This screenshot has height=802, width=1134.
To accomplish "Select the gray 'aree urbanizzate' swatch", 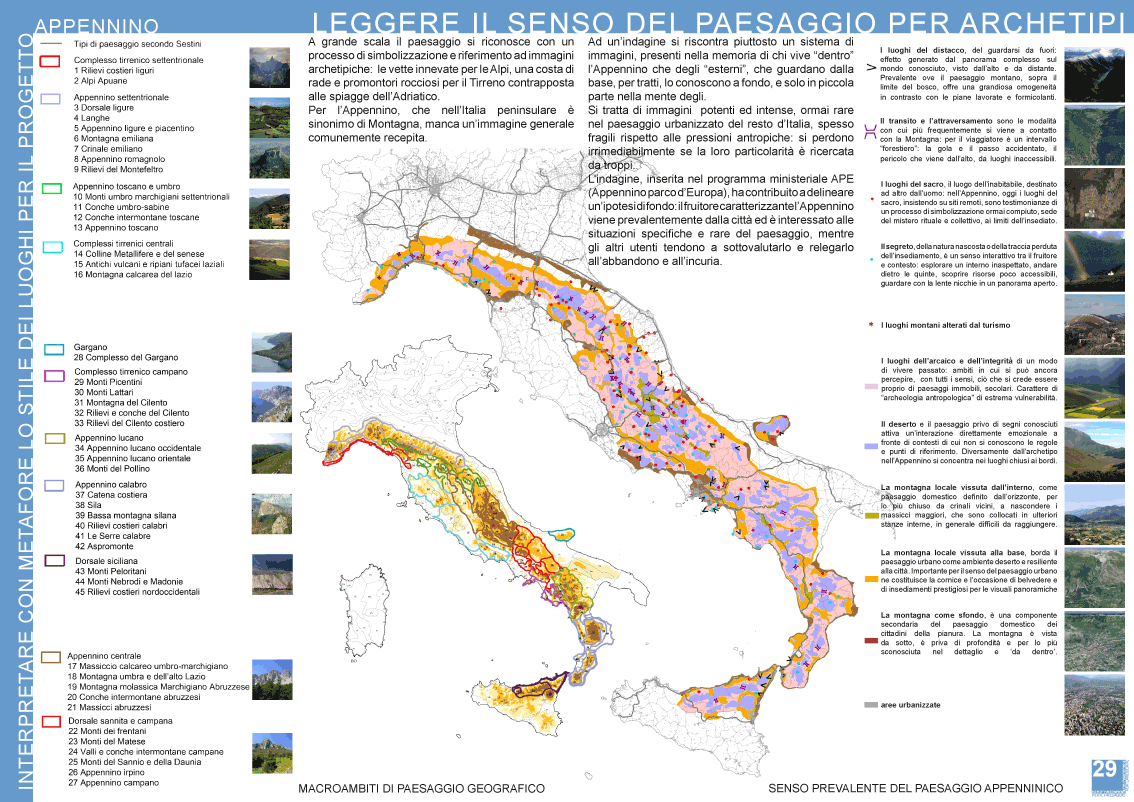I will [870, 705].
